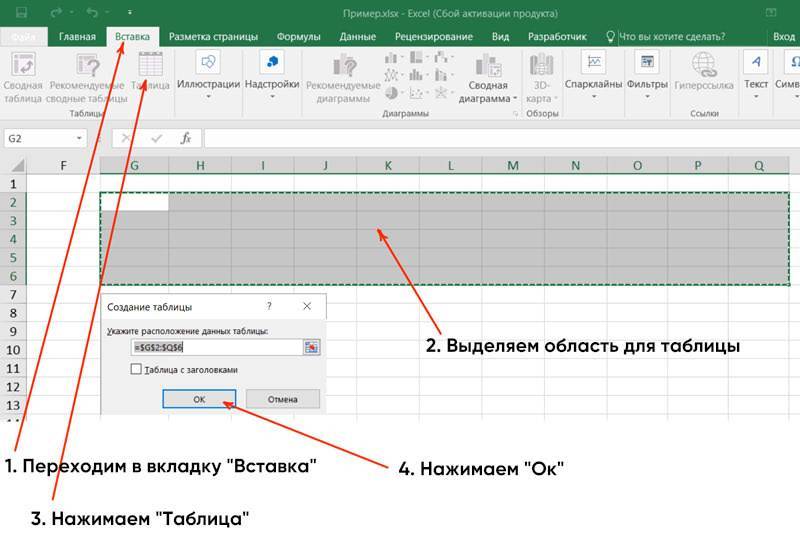Click the Символы omega icon

click(793, 62)
